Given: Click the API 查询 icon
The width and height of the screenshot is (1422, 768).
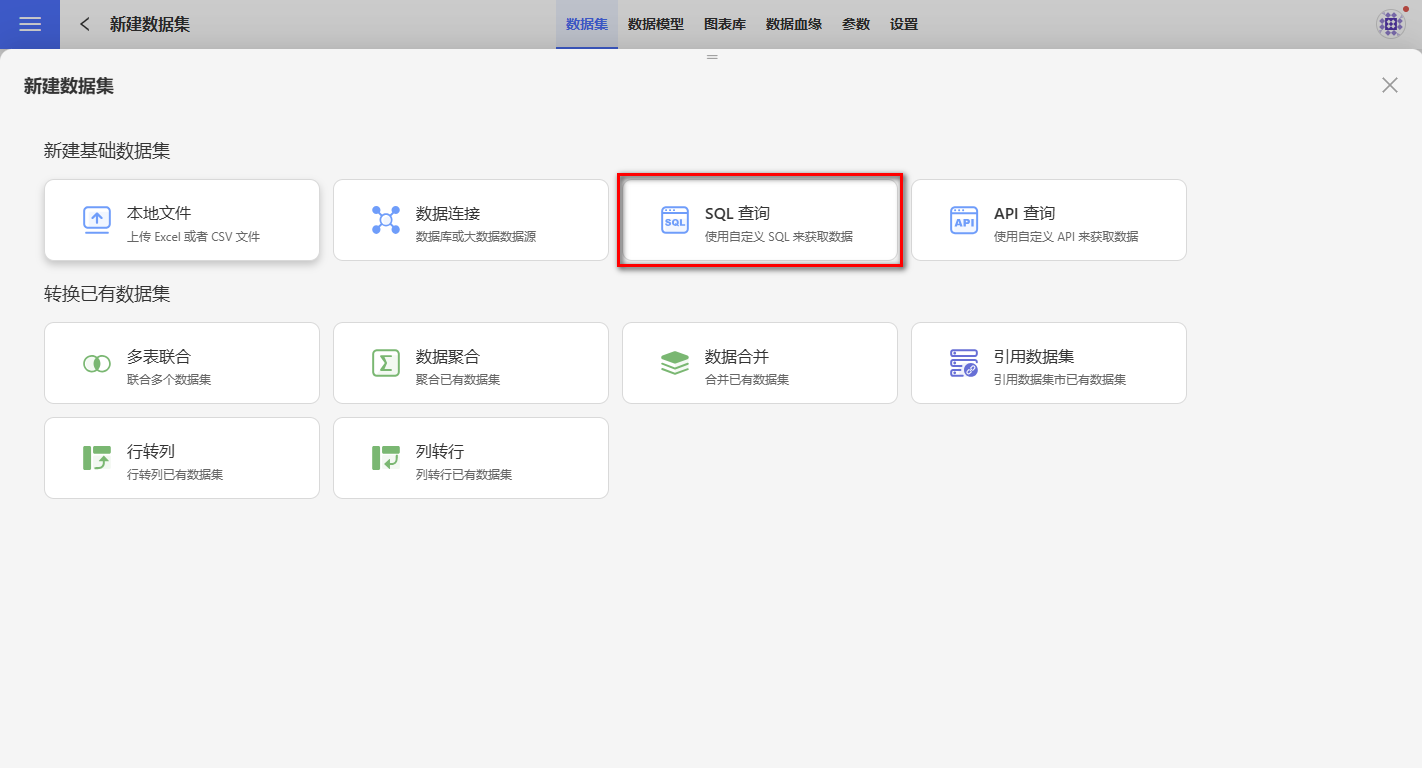Looking at the screenshot, I should point(964,220).
